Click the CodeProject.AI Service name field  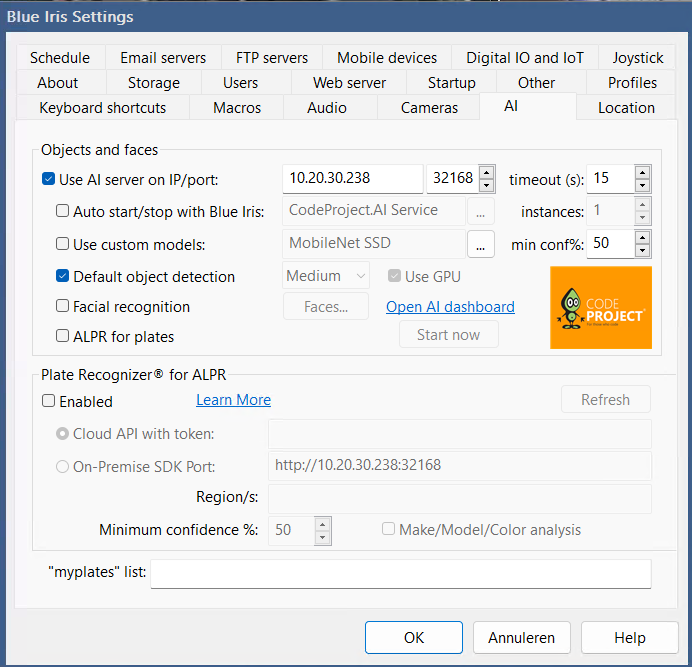[x=374, y=211]
